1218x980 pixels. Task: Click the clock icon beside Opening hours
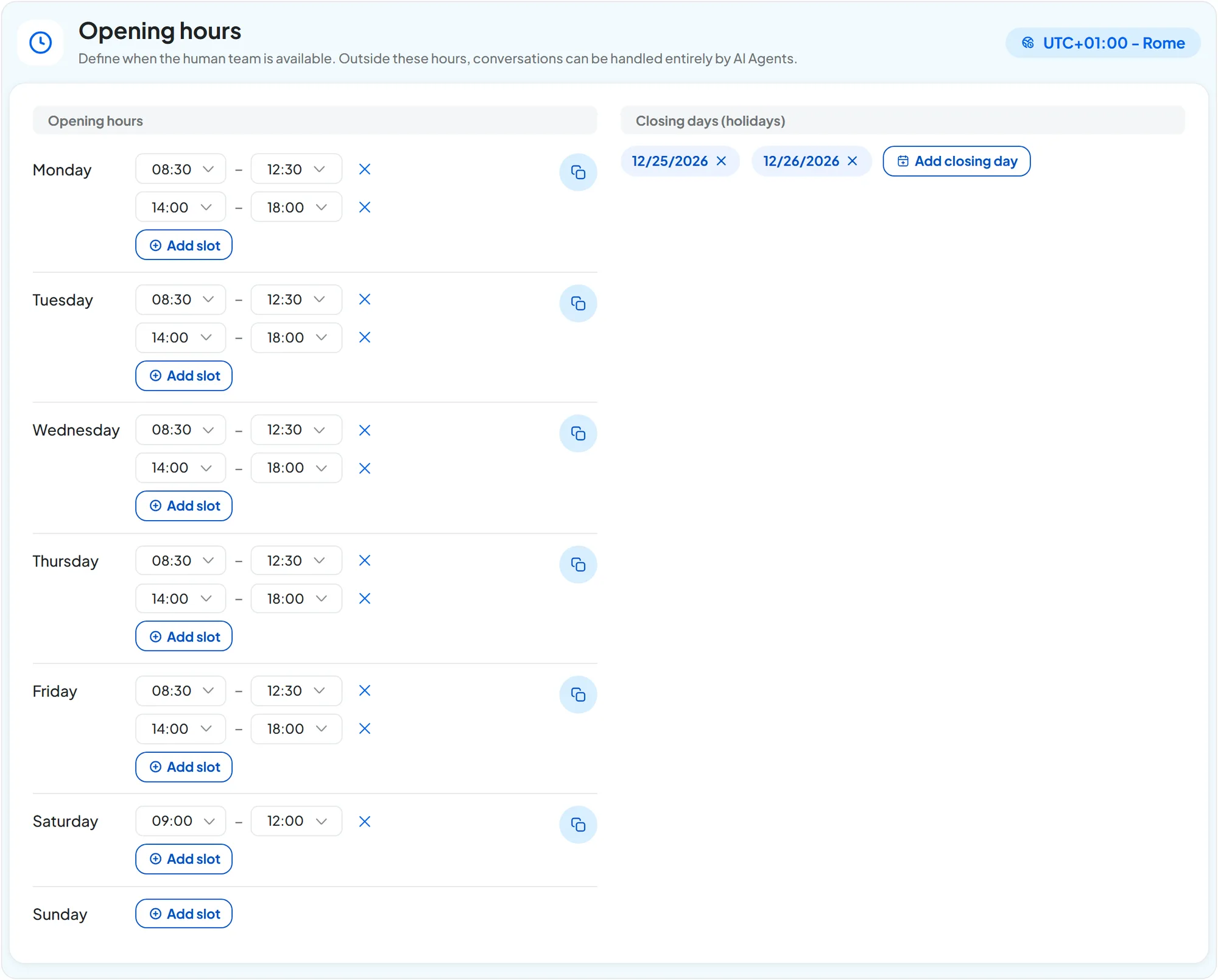tap(41, 43)
